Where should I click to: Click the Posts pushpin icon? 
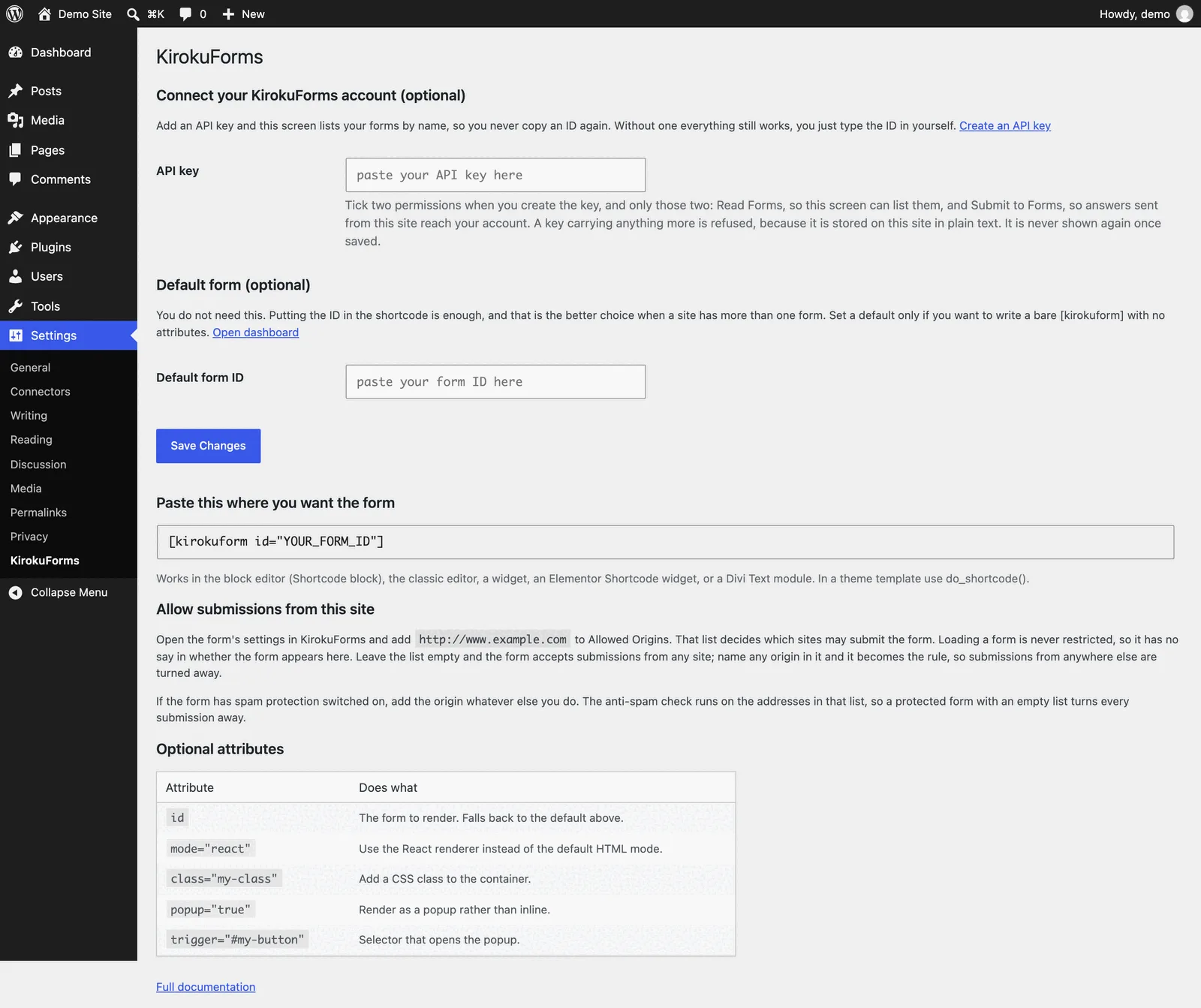pyautogui.click(x=15, y=91)
